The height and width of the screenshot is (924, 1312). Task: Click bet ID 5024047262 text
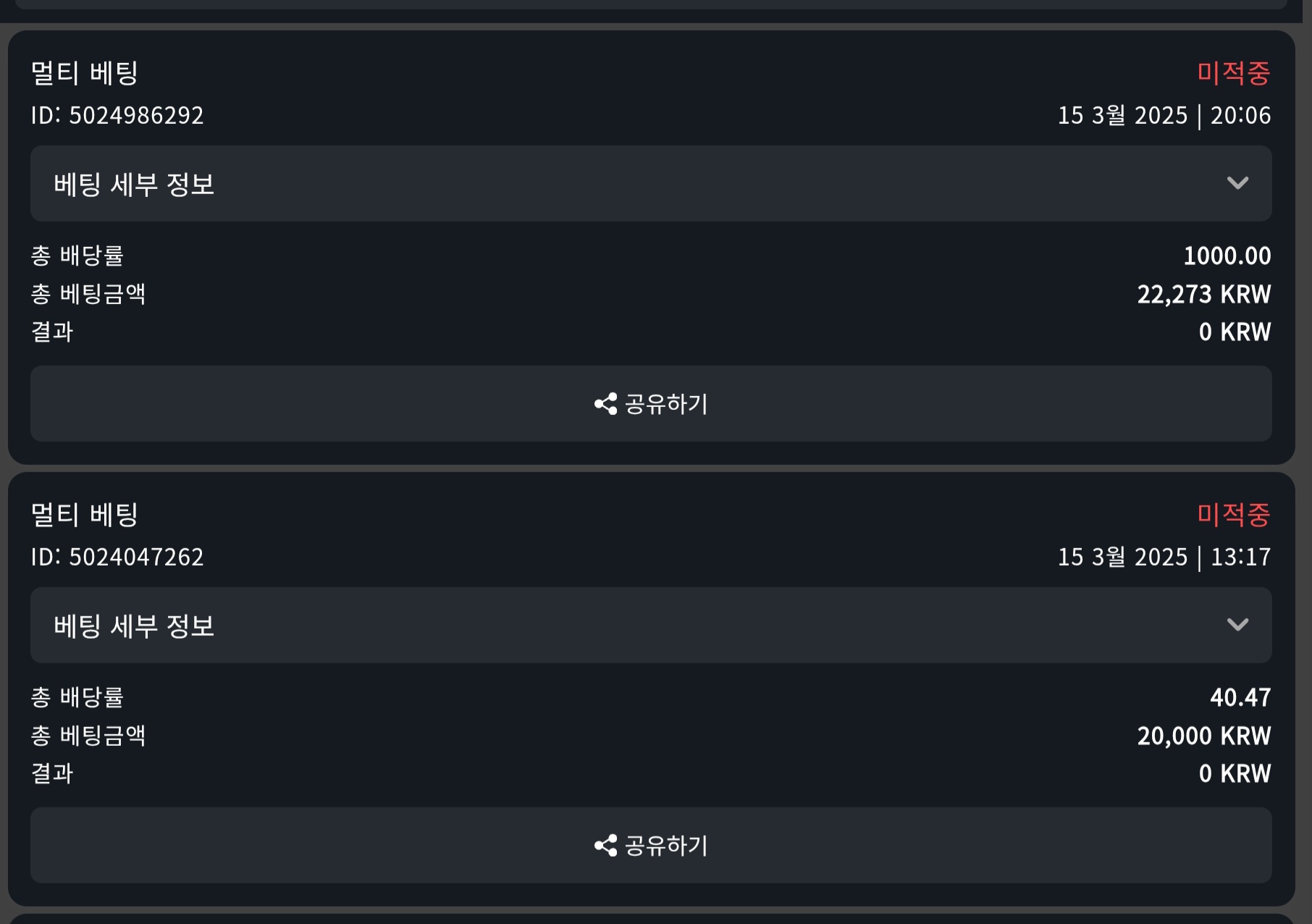[x=117, y=557]
